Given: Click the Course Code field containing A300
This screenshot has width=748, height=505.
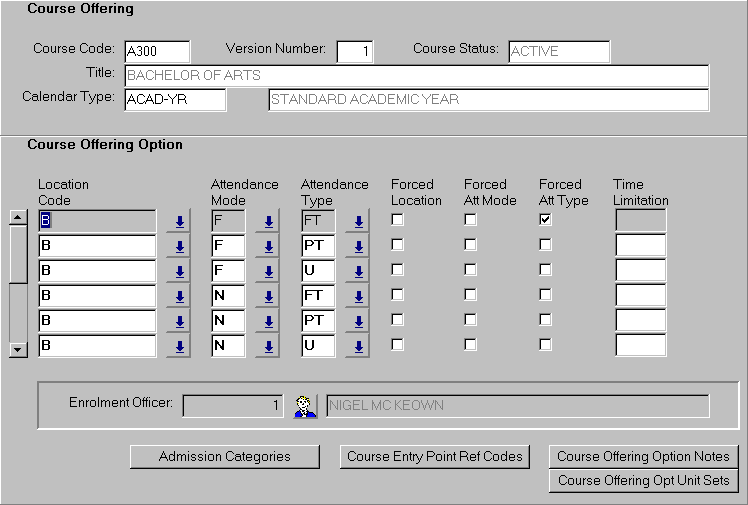Looking at the screenshot, I should click(x=156, y=52).
